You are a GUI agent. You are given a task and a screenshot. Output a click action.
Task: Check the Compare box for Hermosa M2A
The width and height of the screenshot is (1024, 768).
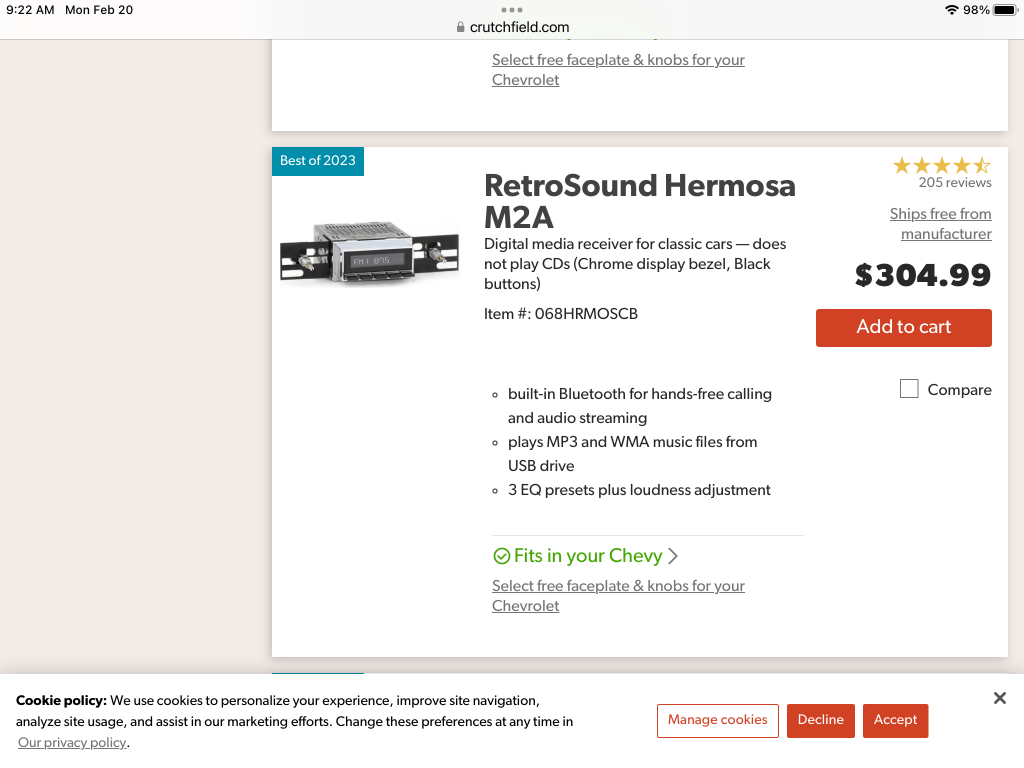point(909,389)
